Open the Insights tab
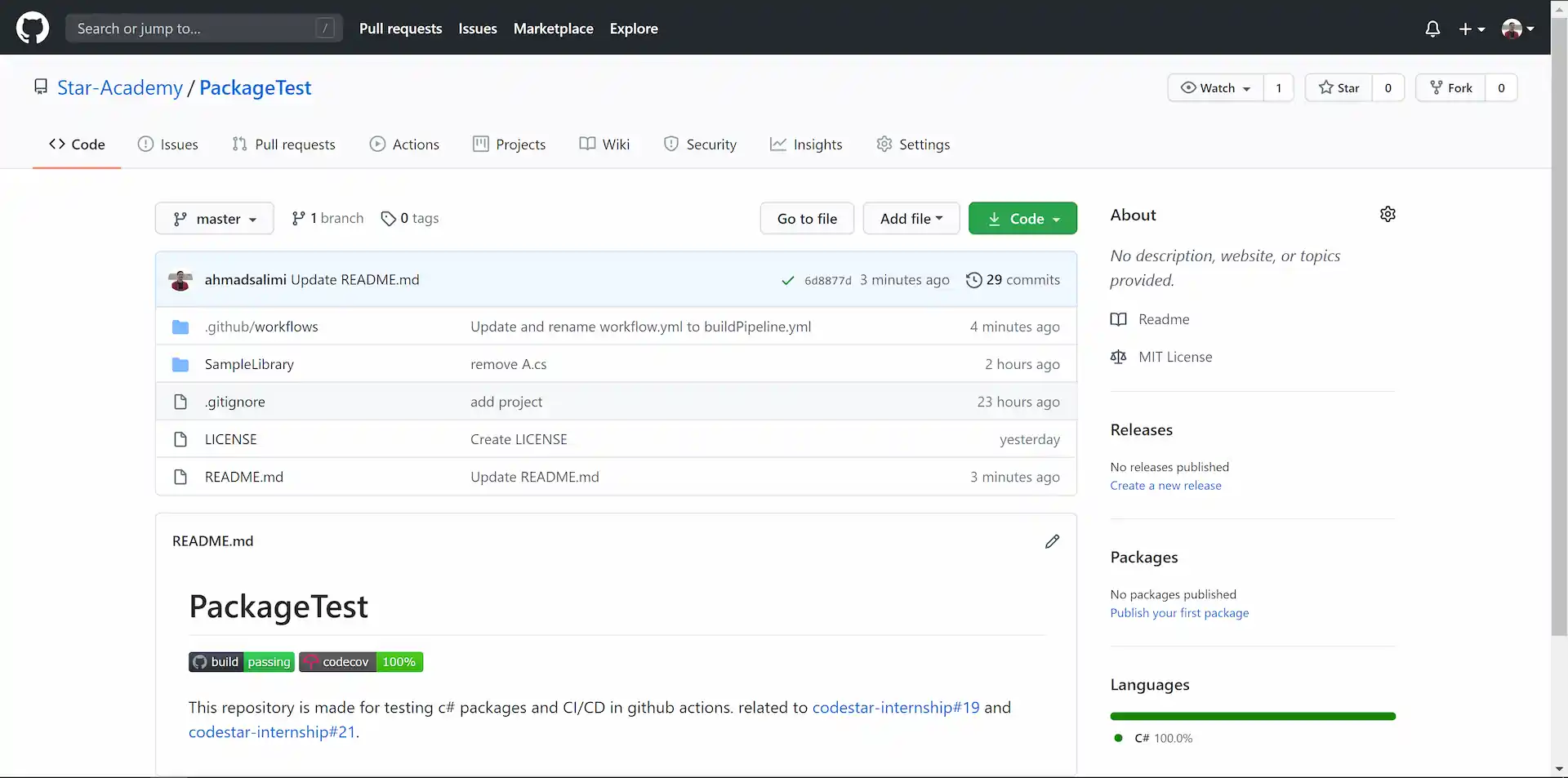 (806, 144)
